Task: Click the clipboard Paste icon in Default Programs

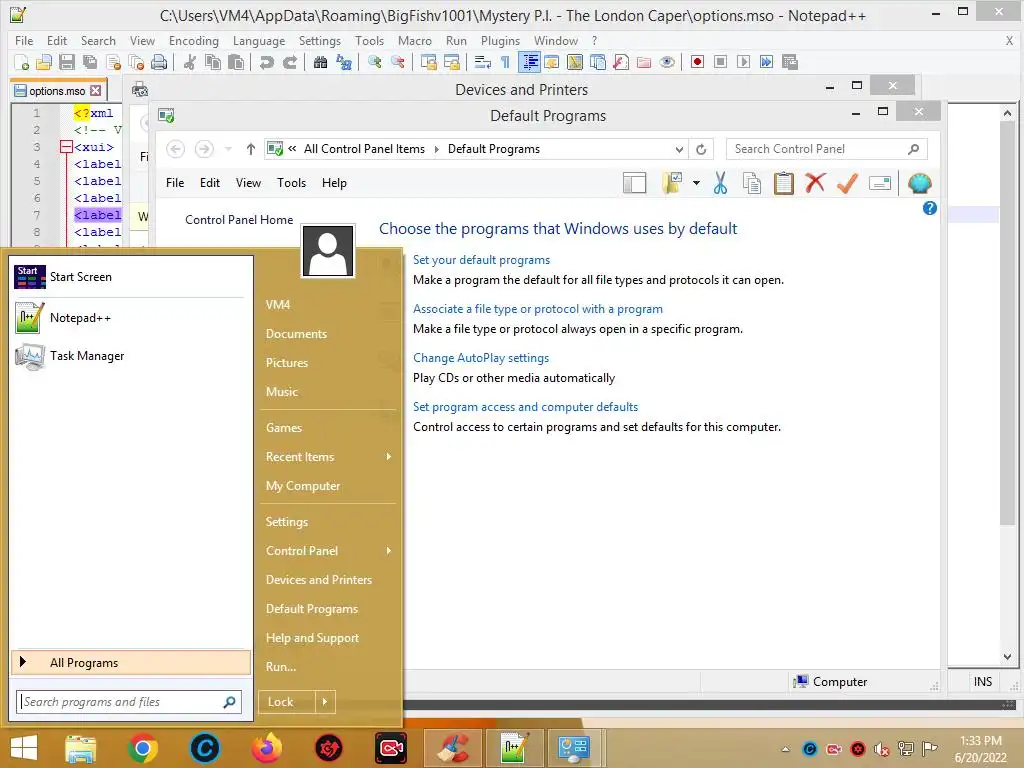Action: 784,184
